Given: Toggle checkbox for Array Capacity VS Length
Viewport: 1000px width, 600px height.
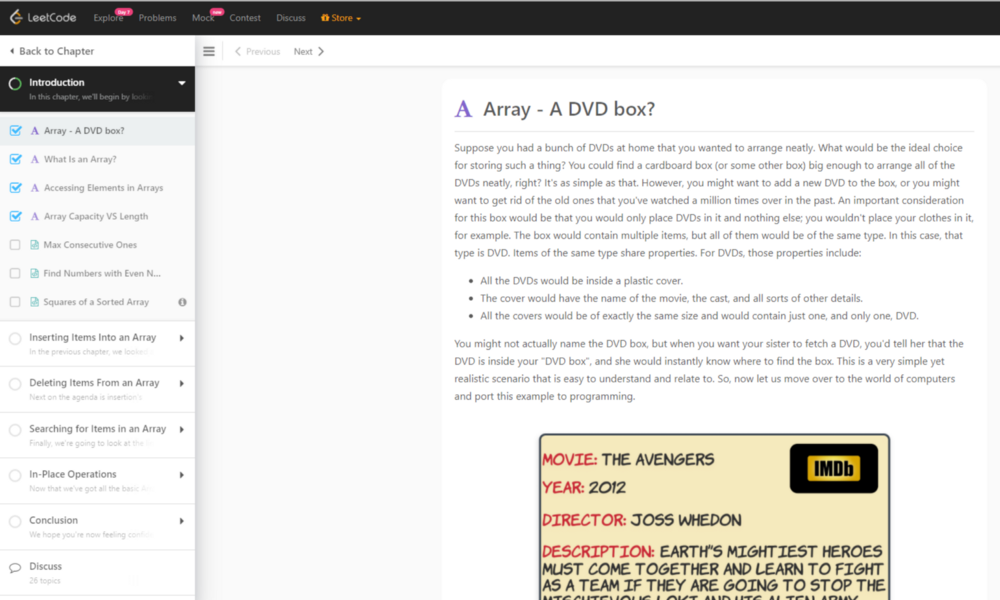Looking at the screenshot, I should (x=15, y=217).
